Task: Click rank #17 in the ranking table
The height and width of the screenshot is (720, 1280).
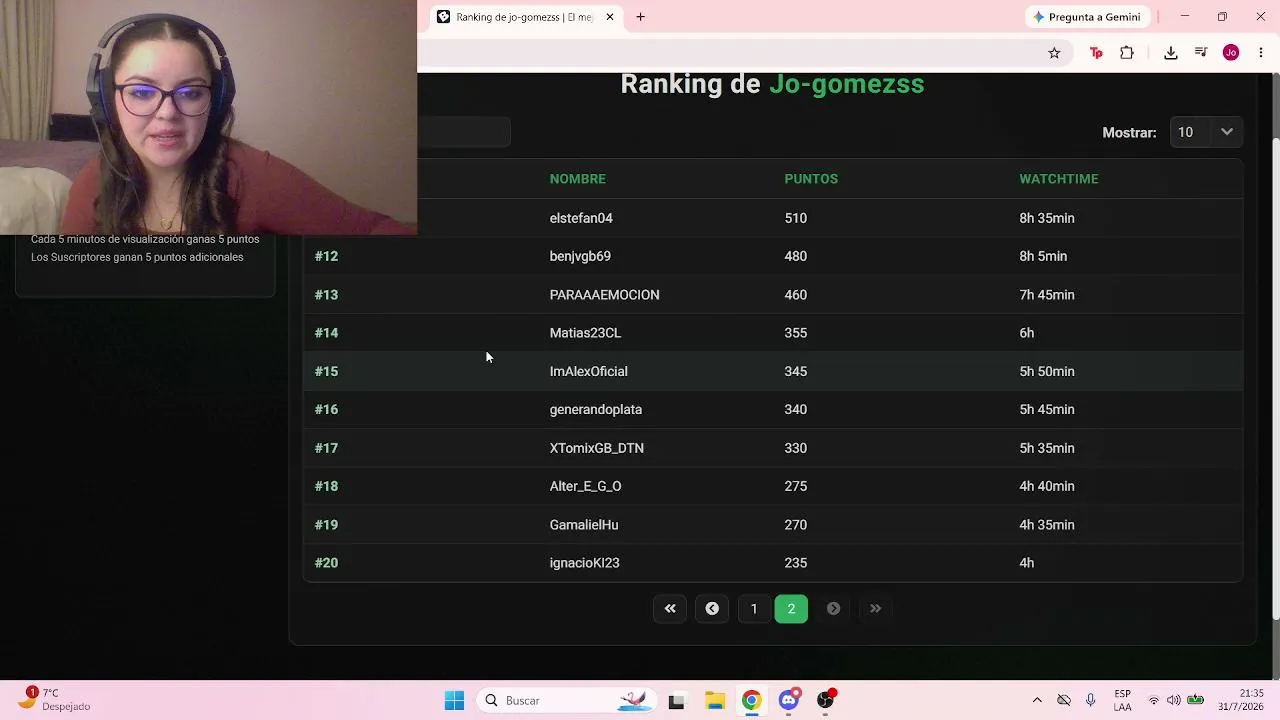Action: (326, 448)
